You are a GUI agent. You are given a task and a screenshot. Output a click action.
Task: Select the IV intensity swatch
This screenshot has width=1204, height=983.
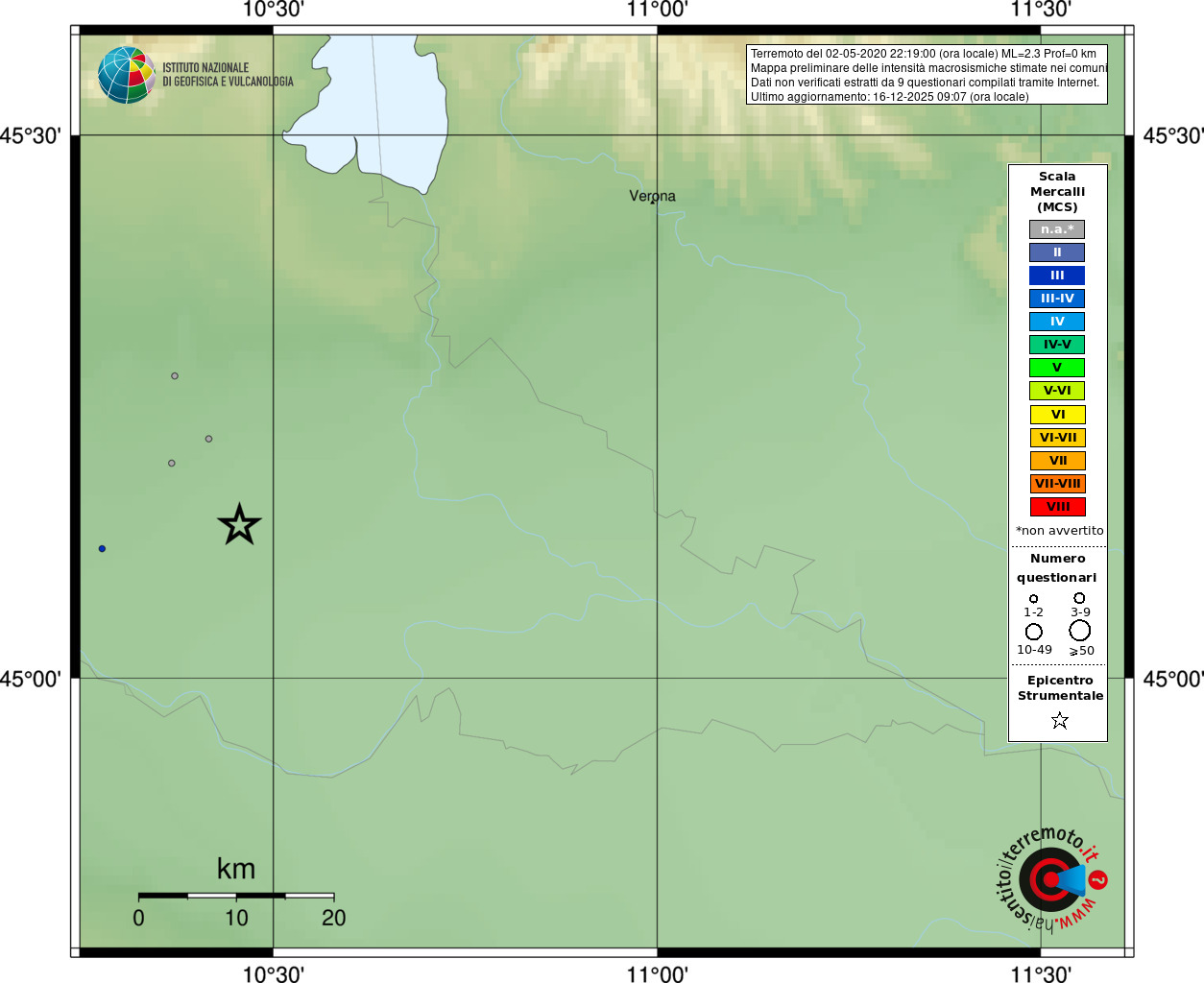1057,322
